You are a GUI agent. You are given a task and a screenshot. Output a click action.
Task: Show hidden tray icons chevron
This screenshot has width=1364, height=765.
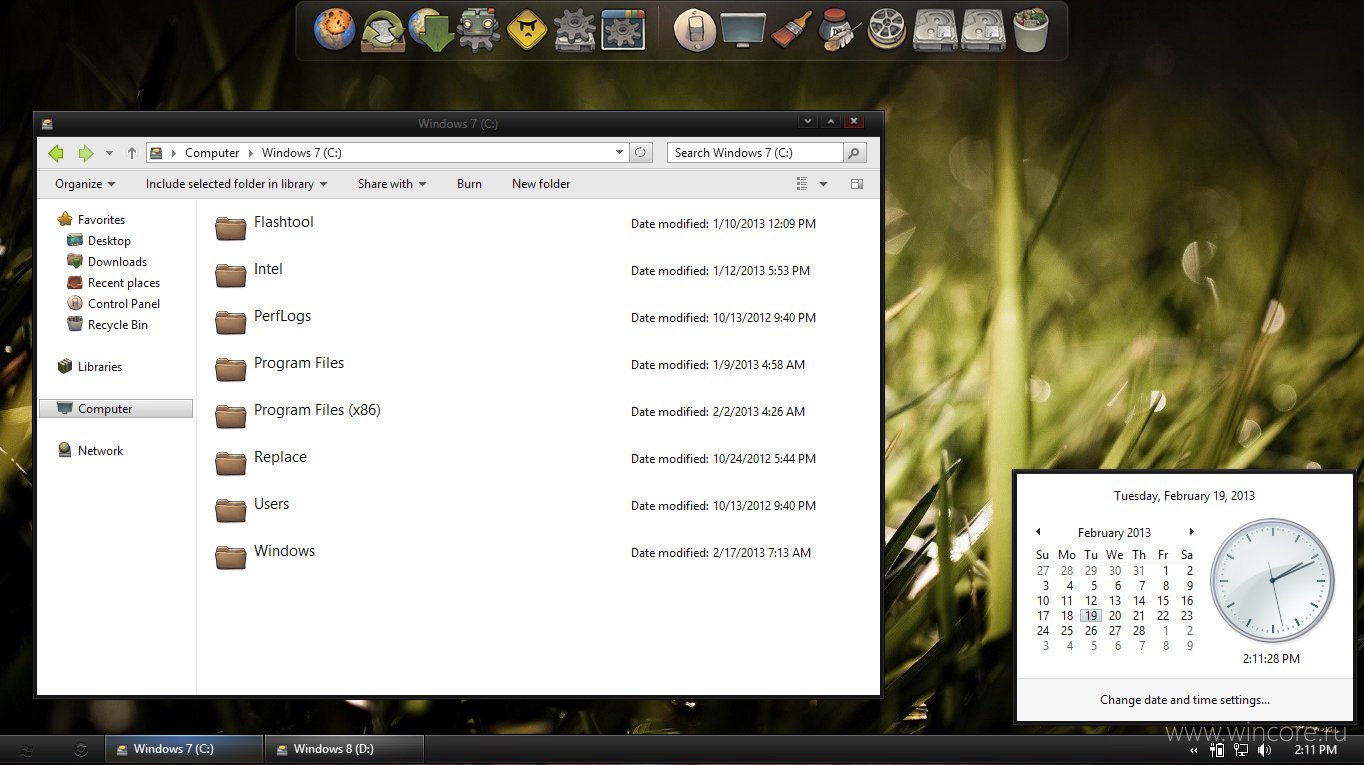tap(1194, 750)
